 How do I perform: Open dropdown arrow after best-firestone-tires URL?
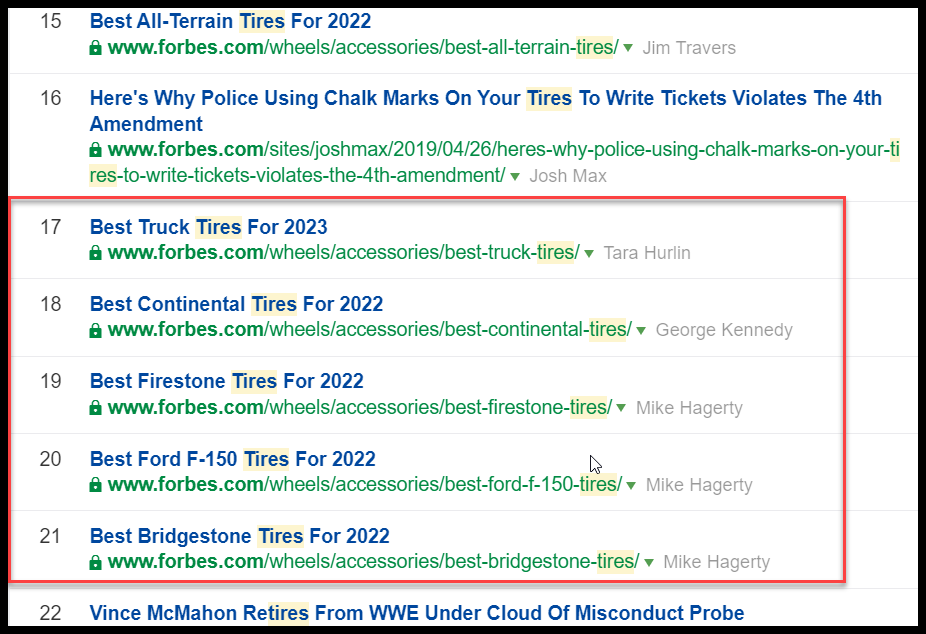[621, 408]
